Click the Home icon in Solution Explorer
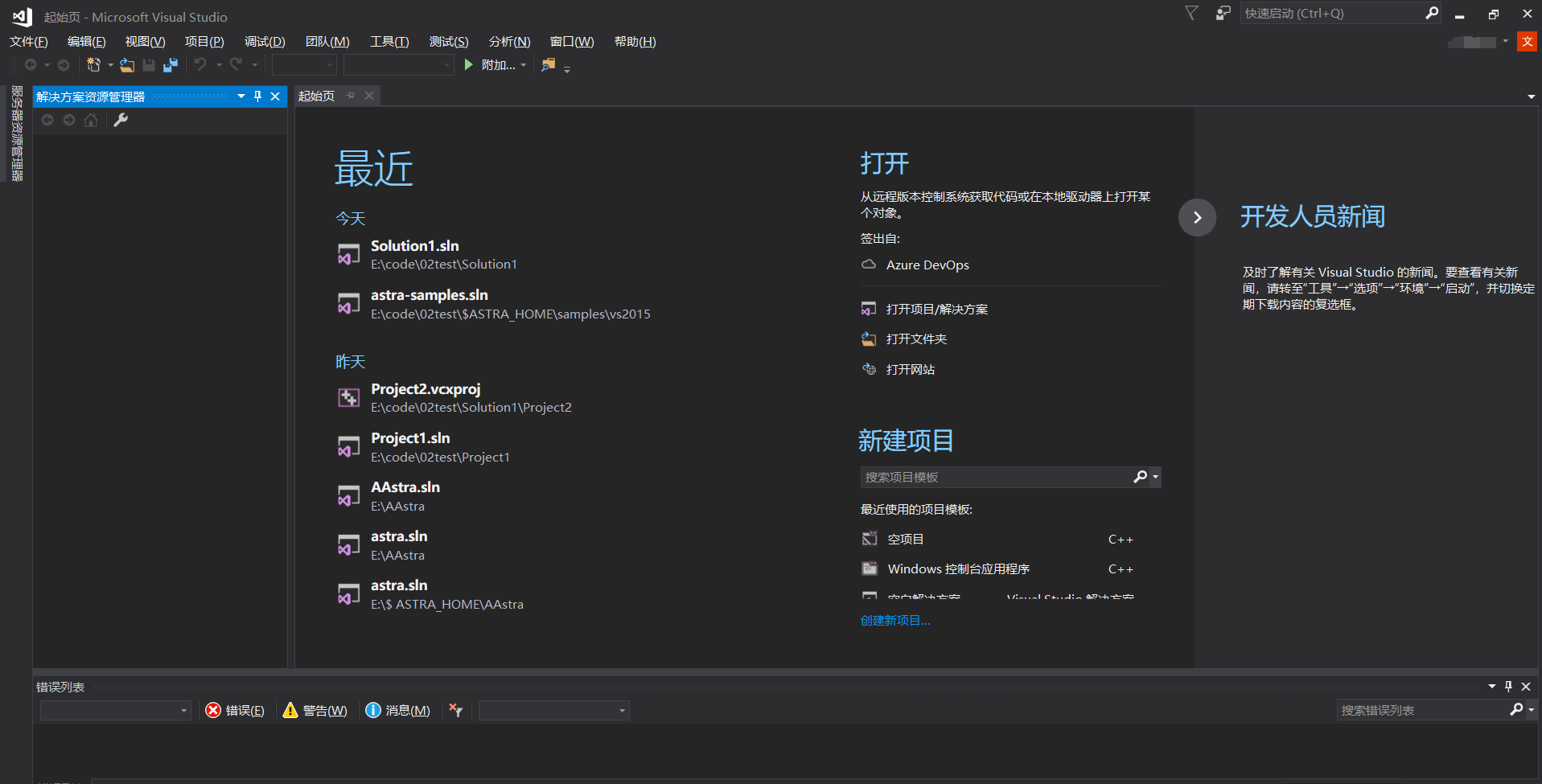1542x784 pixels. tap(91, 120)
